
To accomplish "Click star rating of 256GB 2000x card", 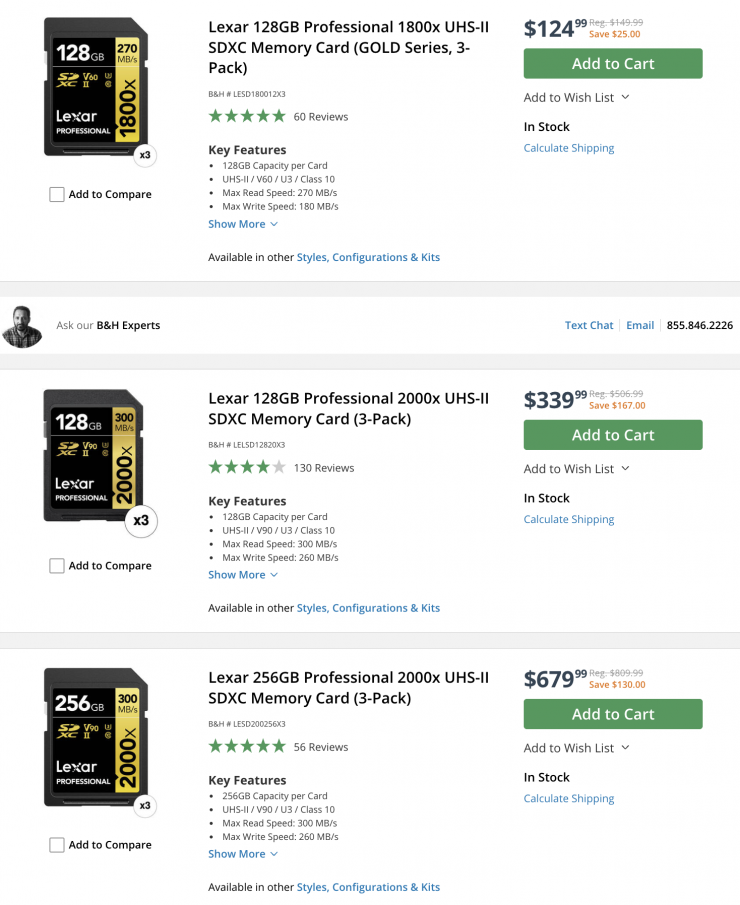I will [x=247, y=746].
